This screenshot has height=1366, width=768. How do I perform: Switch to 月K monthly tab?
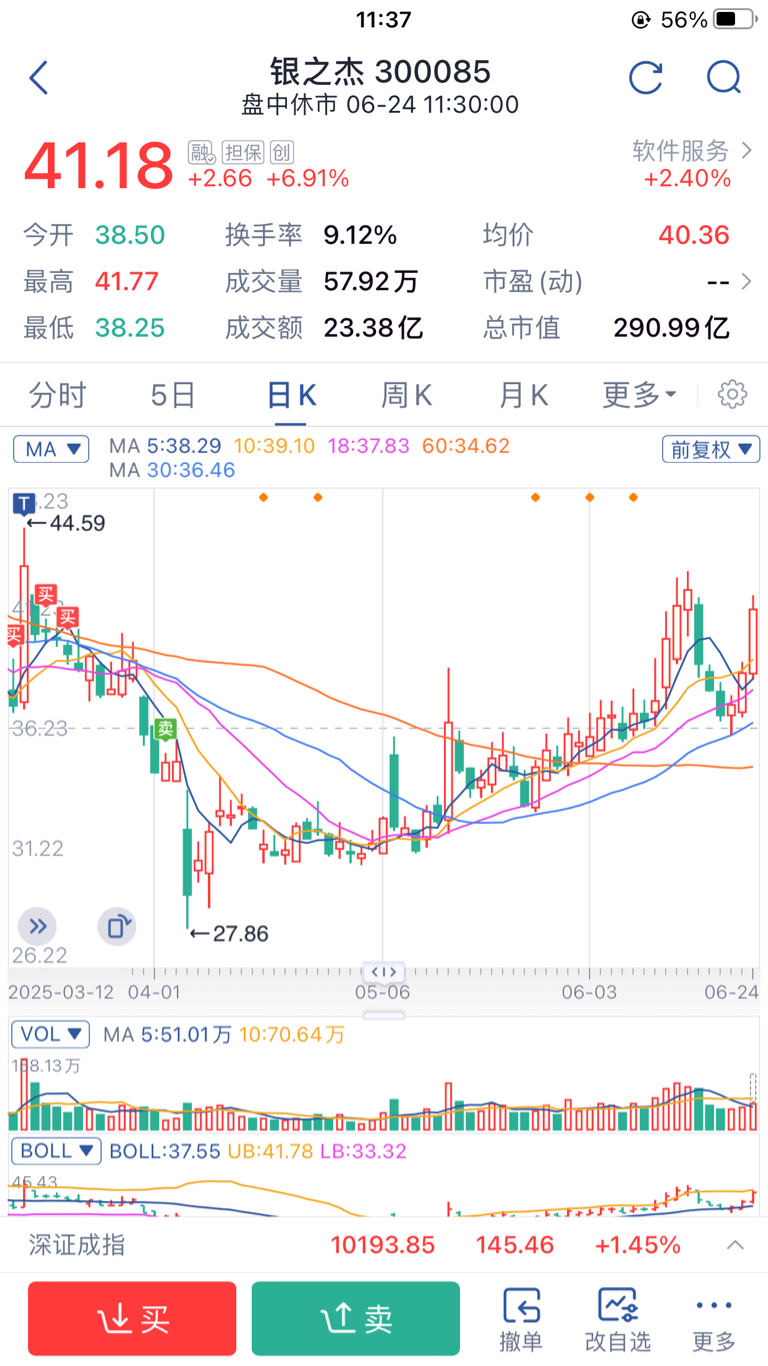click(524, 395)
